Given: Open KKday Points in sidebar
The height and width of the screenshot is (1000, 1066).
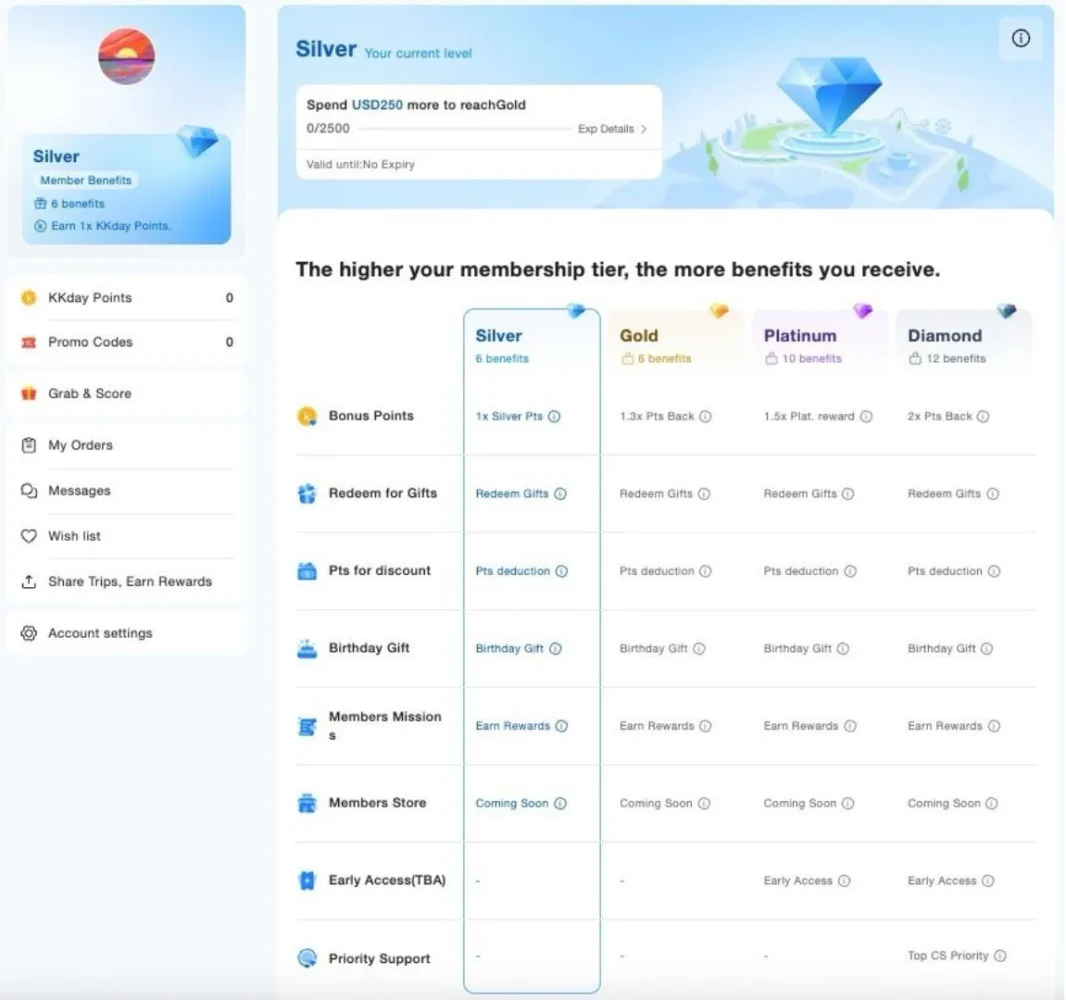Looking at the screenshot, I should pyautogui.click(x=126, y=298).
